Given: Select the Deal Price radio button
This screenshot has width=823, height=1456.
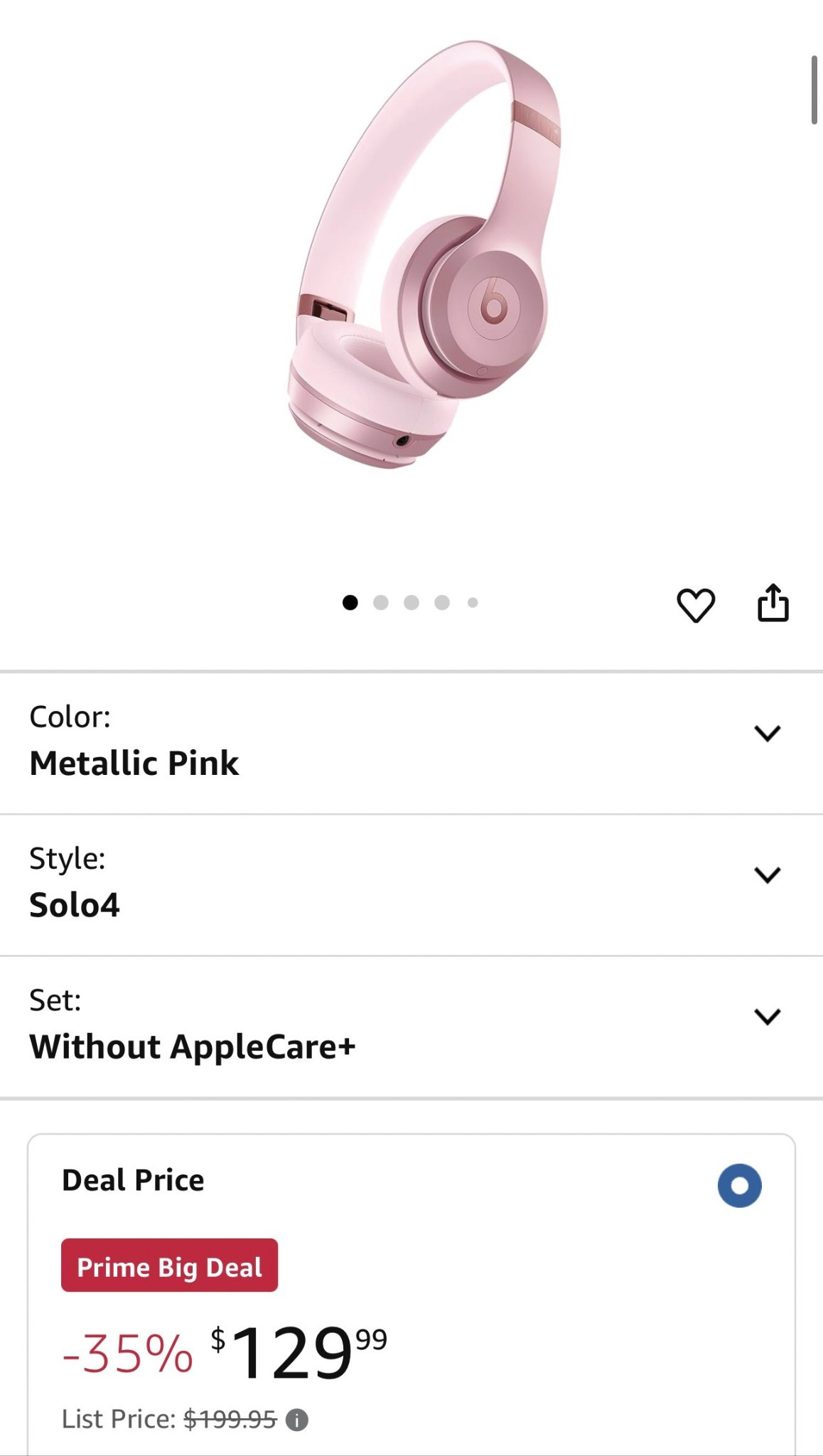Looking at the screenshot, I should click(739, 1185).
